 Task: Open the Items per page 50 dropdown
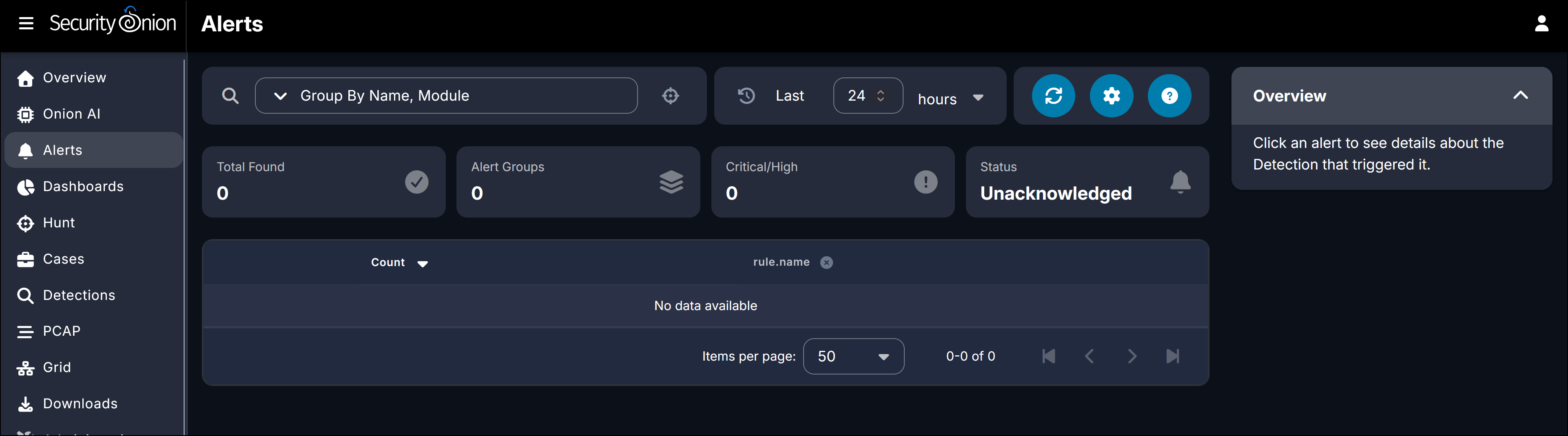pyautogui.click(x=853, y=357)
